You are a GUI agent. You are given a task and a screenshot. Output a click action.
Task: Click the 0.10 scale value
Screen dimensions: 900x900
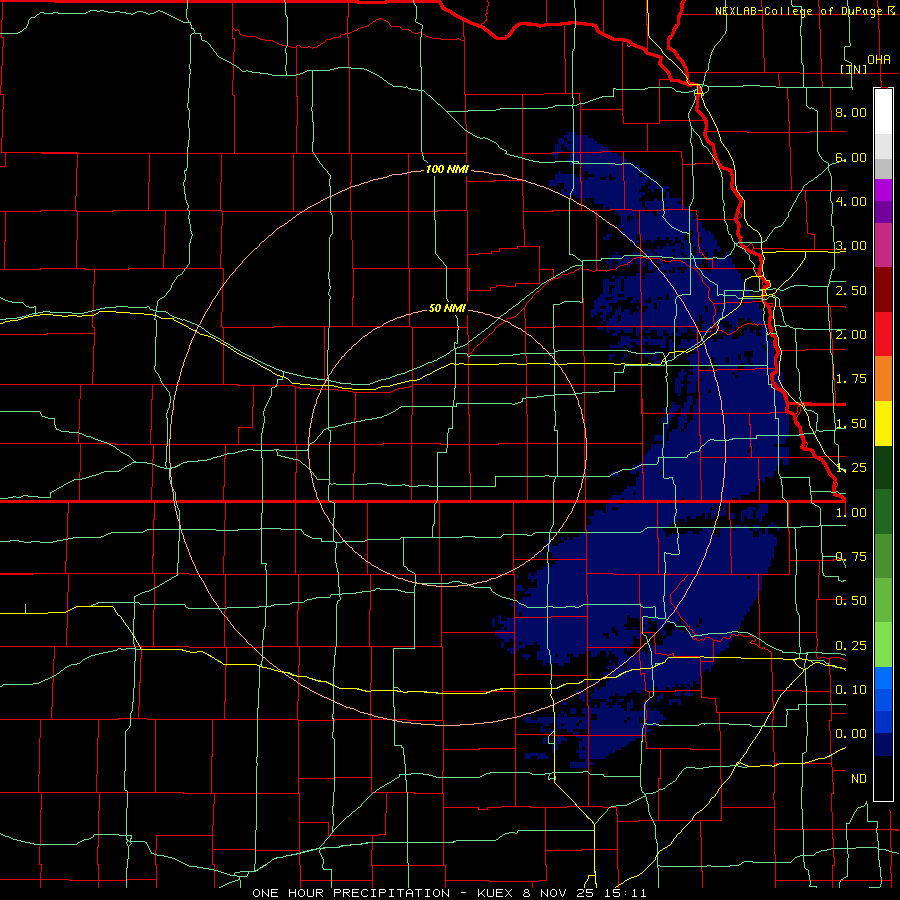click(x=851, y=690)
